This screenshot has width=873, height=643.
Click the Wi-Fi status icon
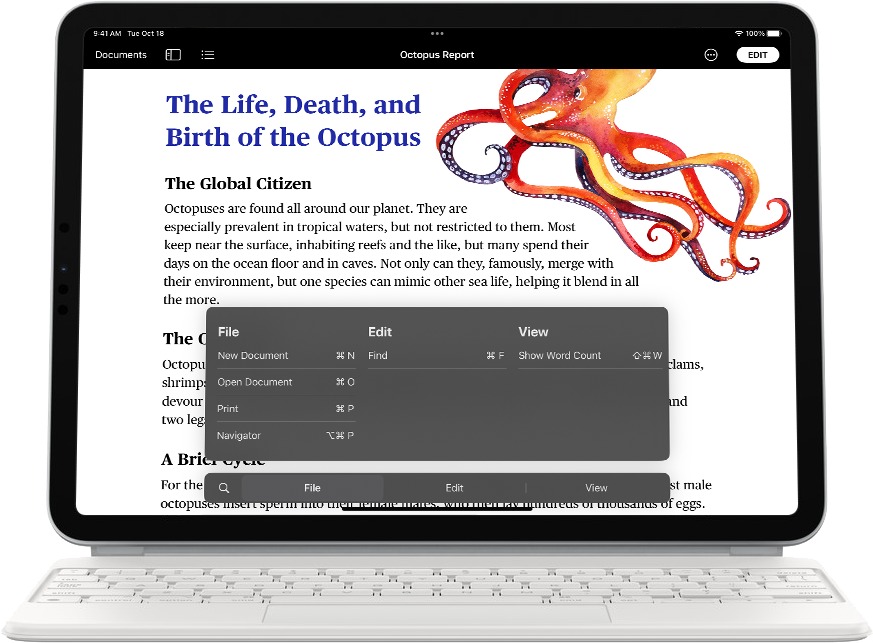point(739,33)
